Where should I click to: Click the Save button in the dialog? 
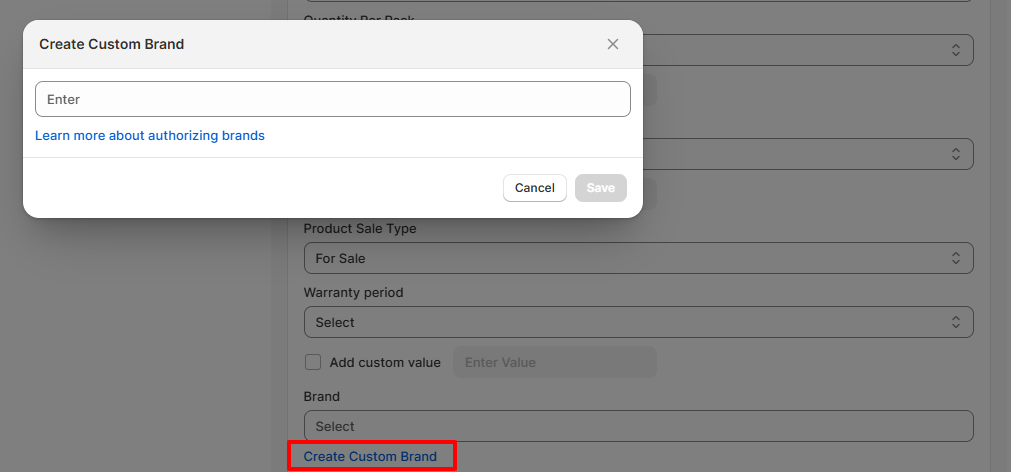pos(601,188)
